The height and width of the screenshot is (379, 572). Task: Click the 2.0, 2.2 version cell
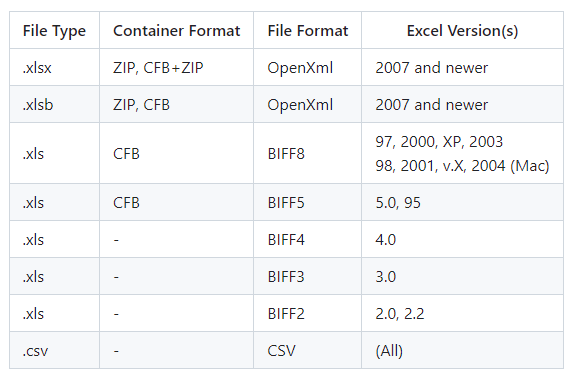point(463,314)
